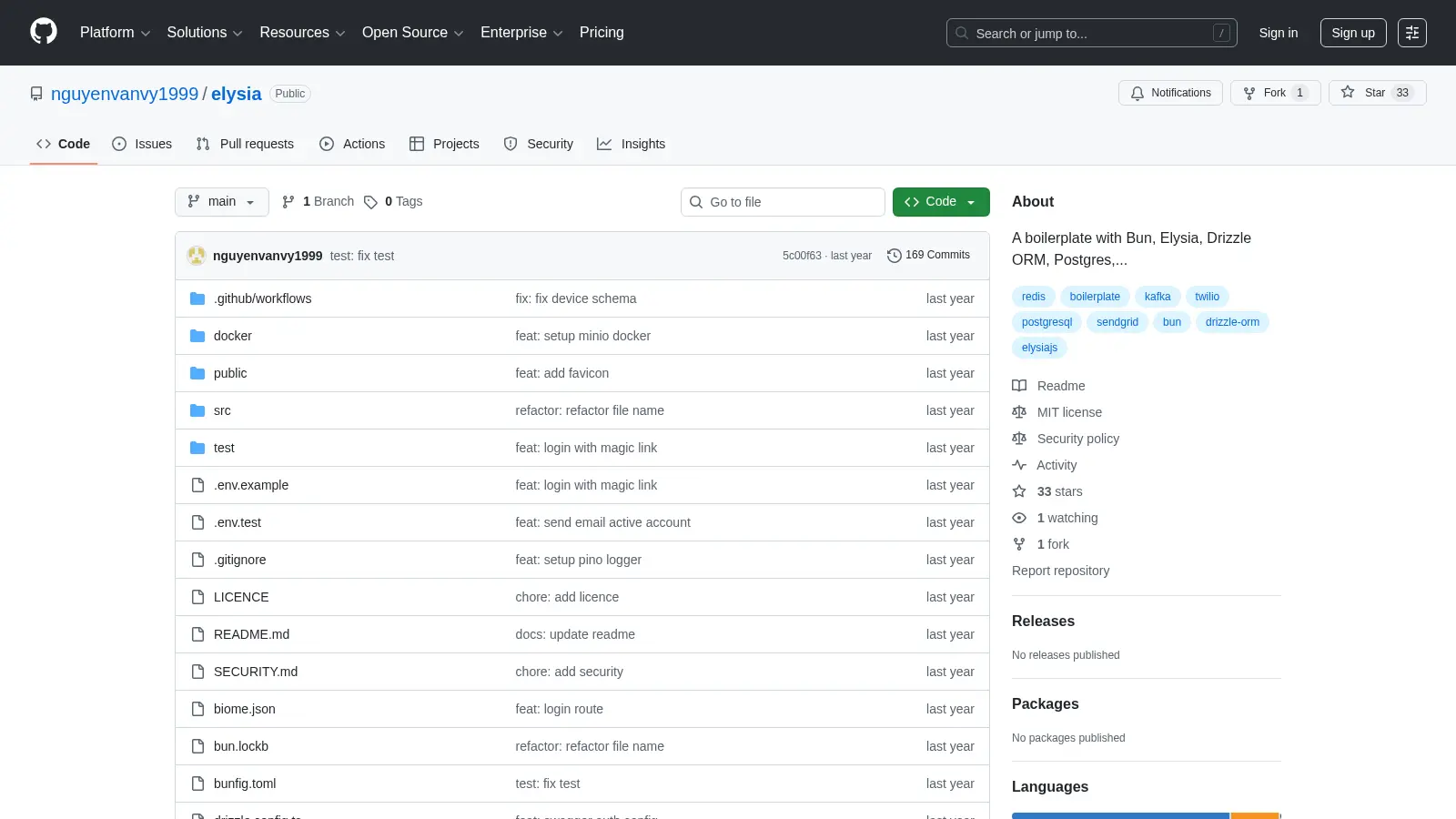Click the branch icon next to 1 Branch
Viewport: 1456px width, 819px height.
pos(288,202)
